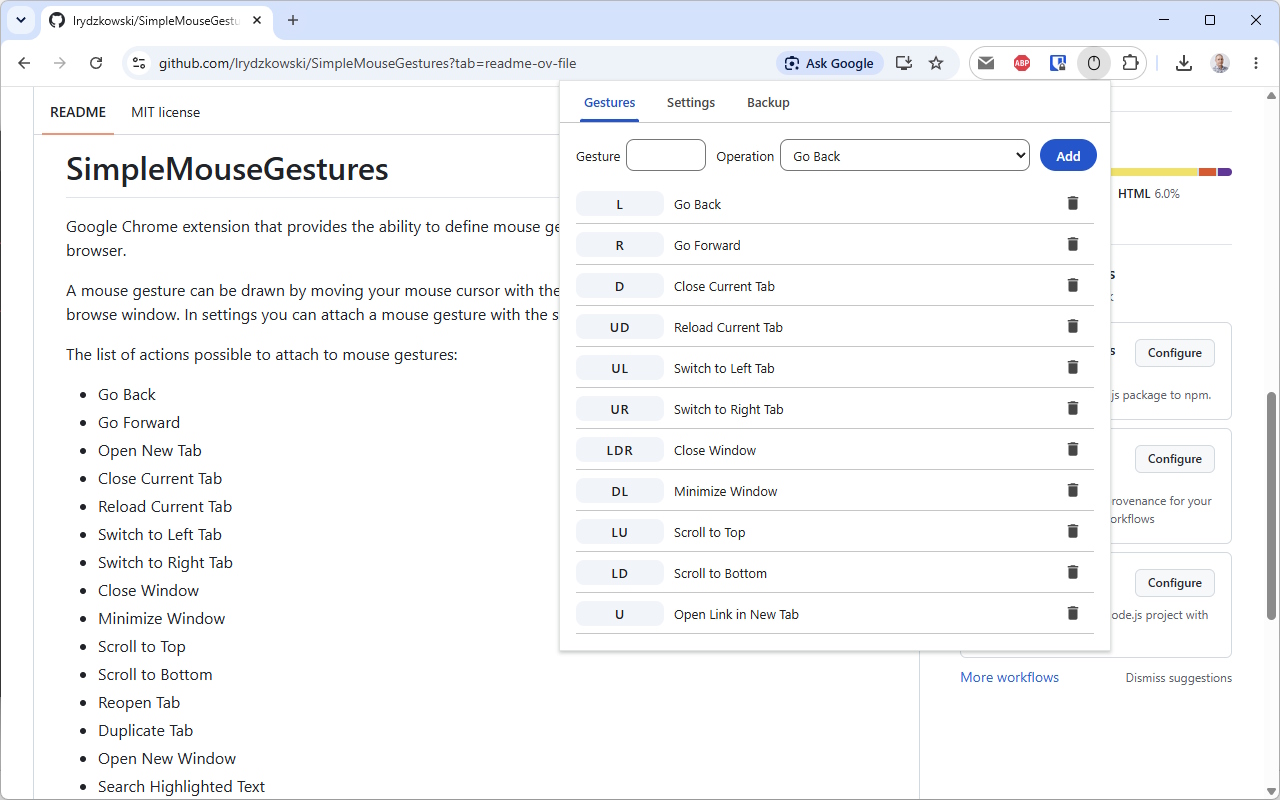Expand the Operation dropdown

(905, 155)
